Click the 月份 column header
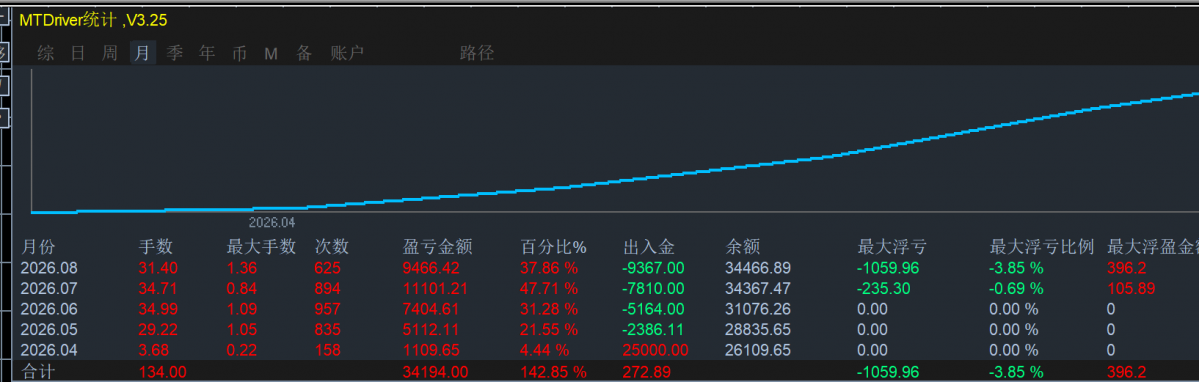The height and width of the screenshot is (382, 1199). tap(38, 247)
